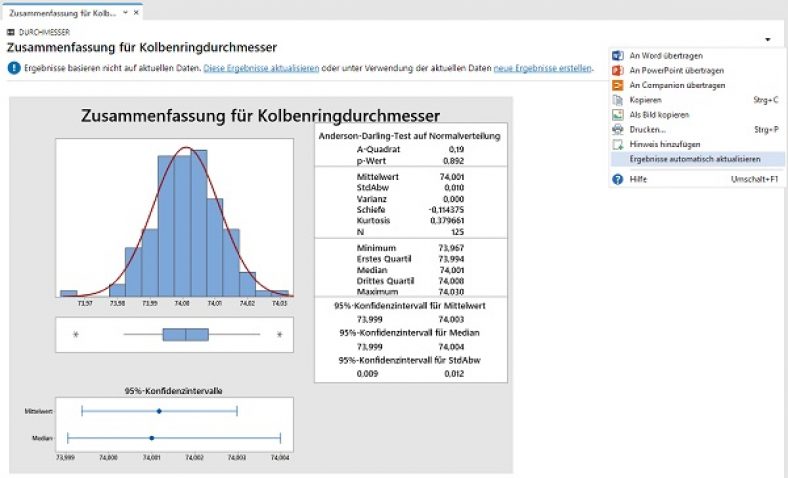Click the Word icon in the context menu

click(x=617, y=56)
